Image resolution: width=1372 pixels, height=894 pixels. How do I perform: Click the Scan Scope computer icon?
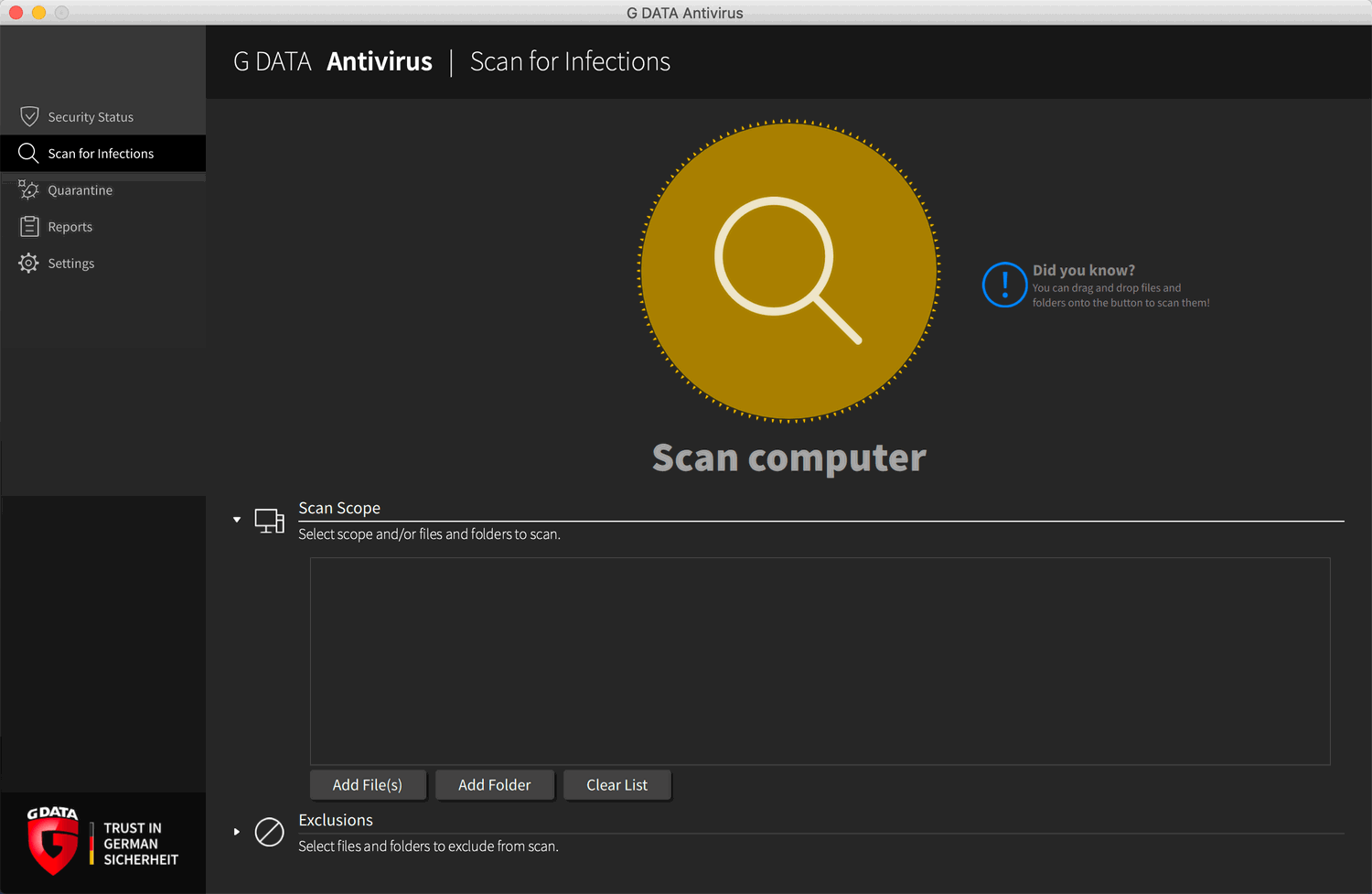pyautogui.click(x=269, y=521)
